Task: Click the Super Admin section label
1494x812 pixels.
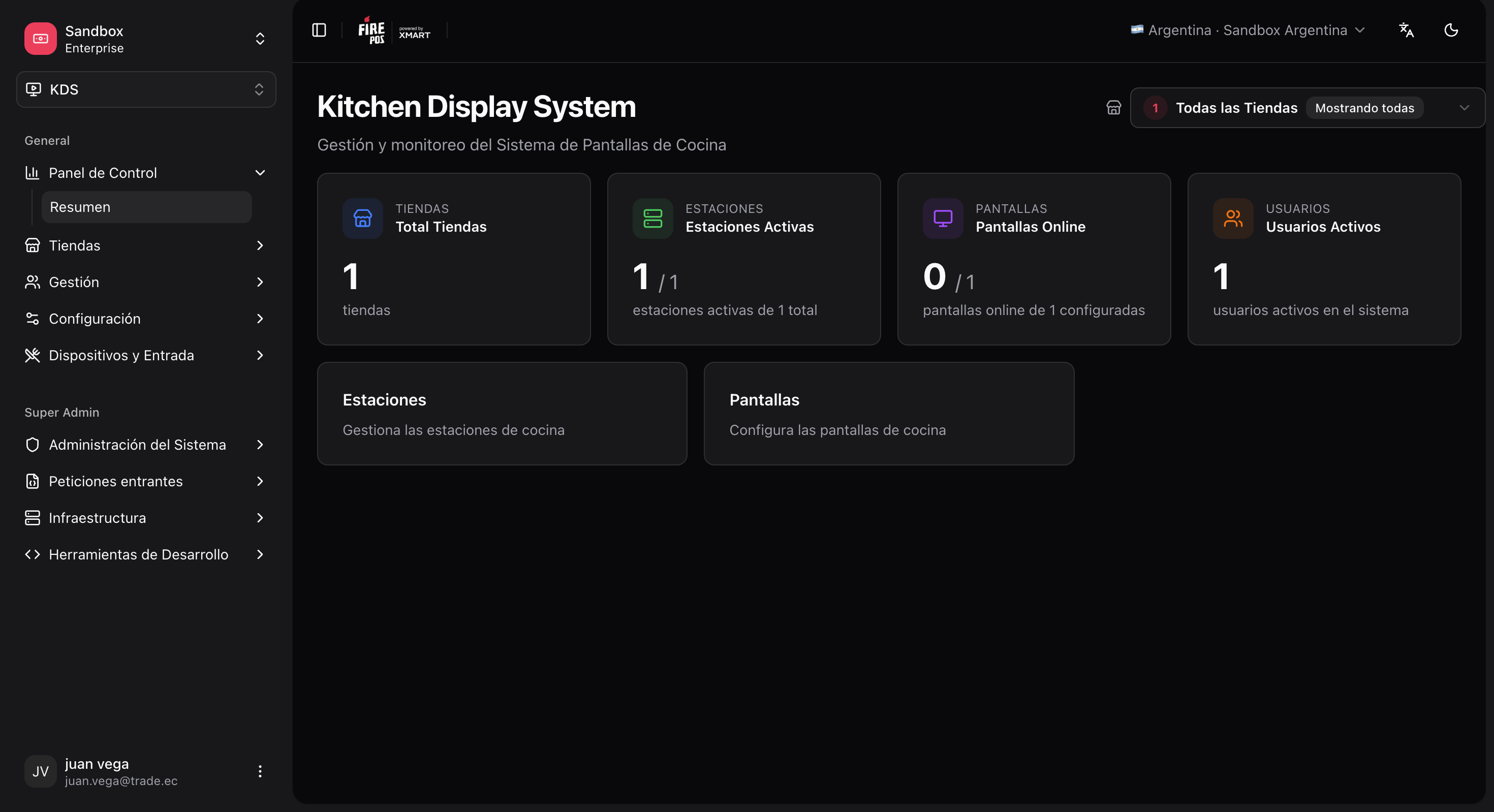Action: pyautogui.click(x=61, y=413)
